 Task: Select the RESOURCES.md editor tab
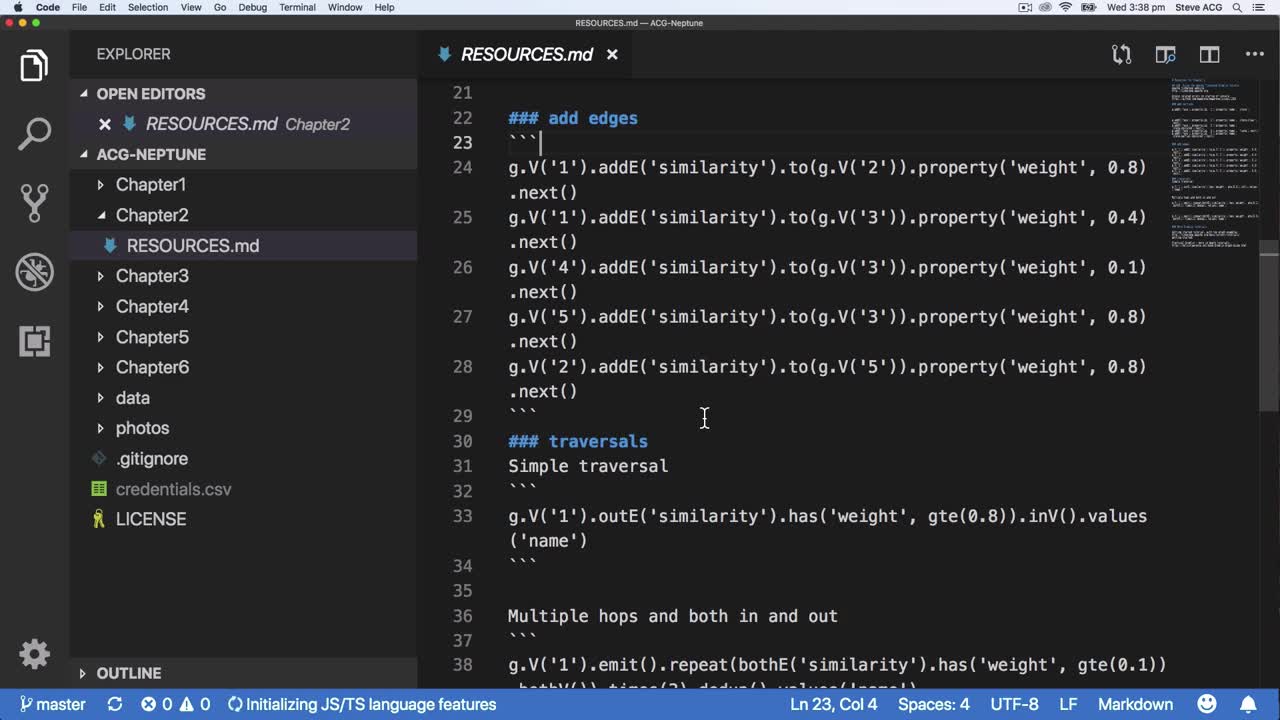pyautogui.click(x=526, y=55)
